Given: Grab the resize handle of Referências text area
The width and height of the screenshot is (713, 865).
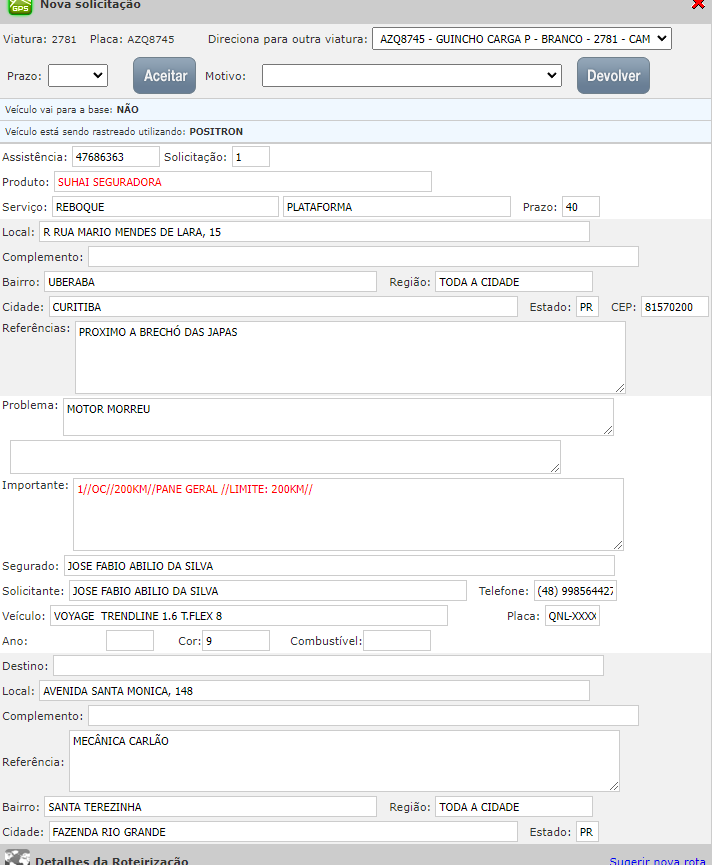Looking at the screenshot, I should click(x=620, y=388).
